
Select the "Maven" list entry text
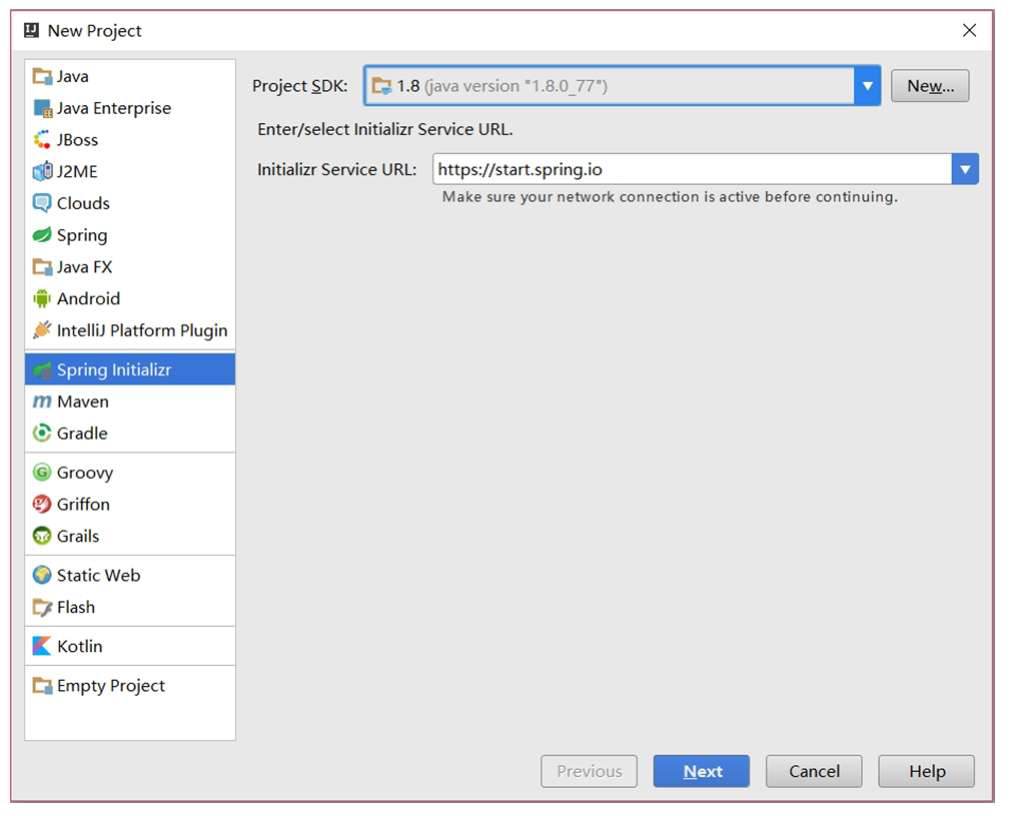[x=83, y=402]
